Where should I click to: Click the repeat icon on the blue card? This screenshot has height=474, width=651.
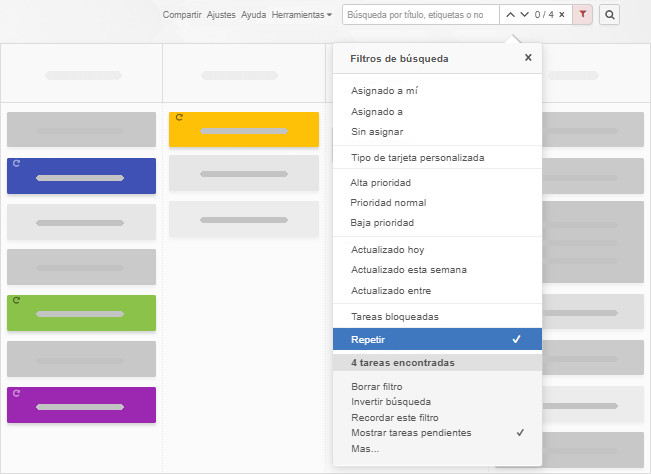click(x=16, y=164)
